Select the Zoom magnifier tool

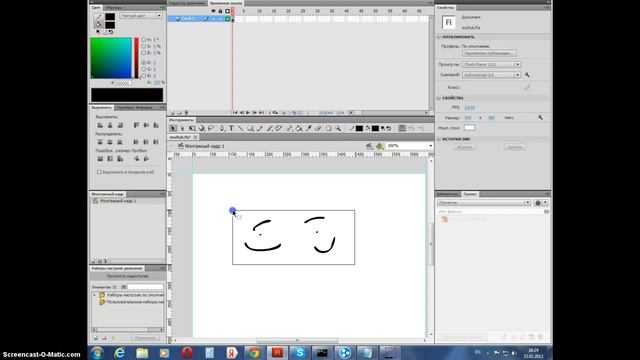click(338, 128)
